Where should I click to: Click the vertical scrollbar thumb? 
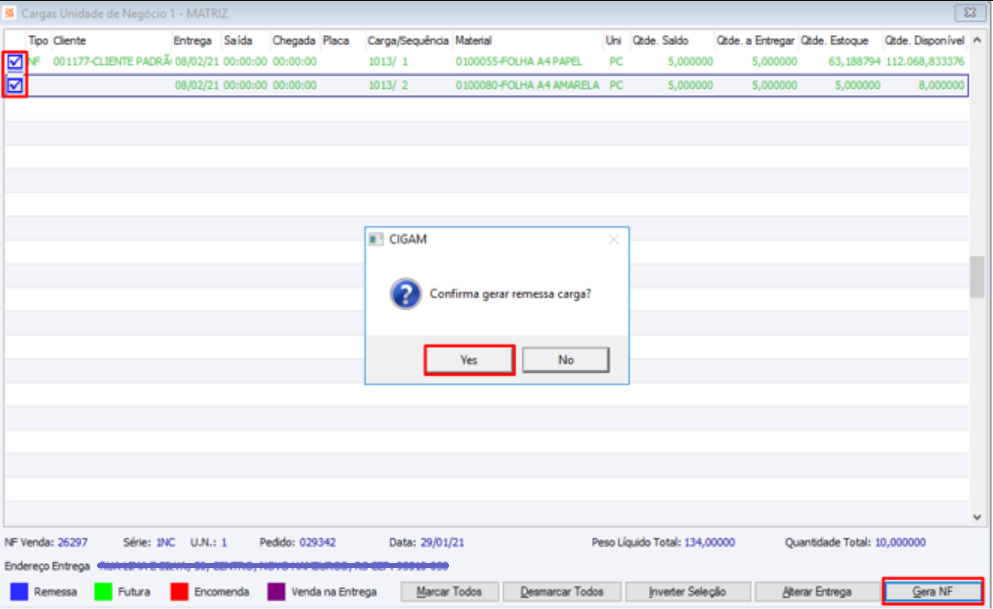[977, 277]
